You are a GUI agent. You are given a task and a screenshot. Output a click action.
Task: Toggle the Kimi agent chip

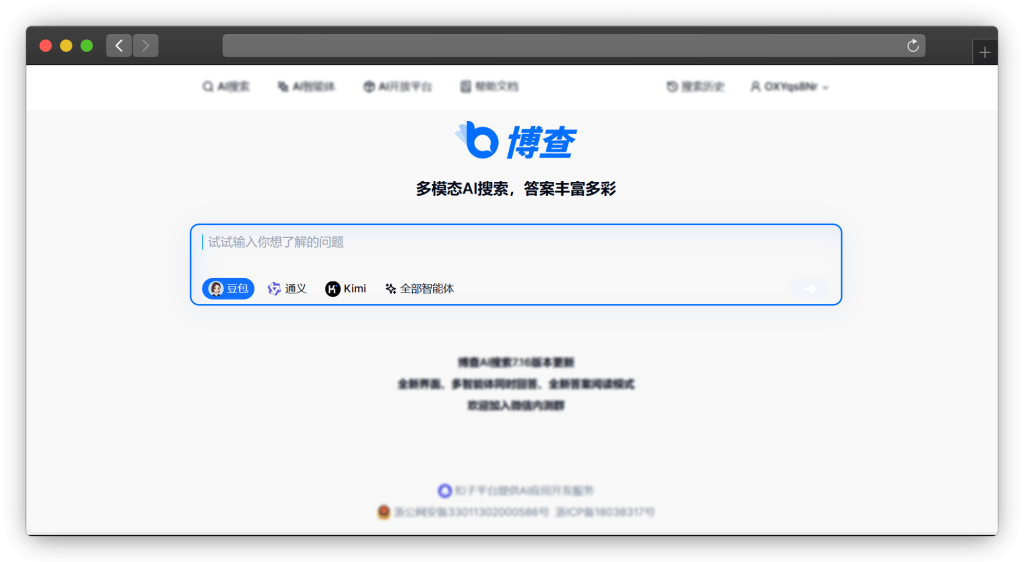tap(345, 289)
